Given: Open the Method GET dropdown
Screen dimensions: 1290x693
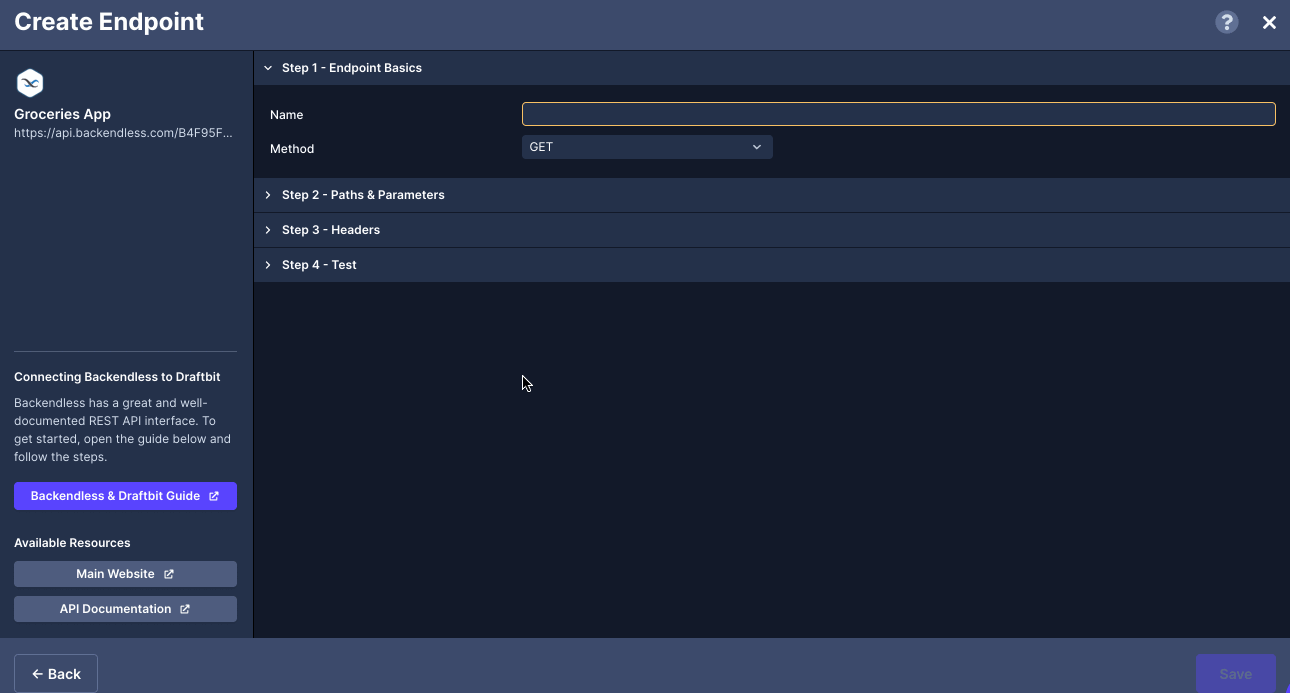Looking at the screenshot, I should [647, 147].
